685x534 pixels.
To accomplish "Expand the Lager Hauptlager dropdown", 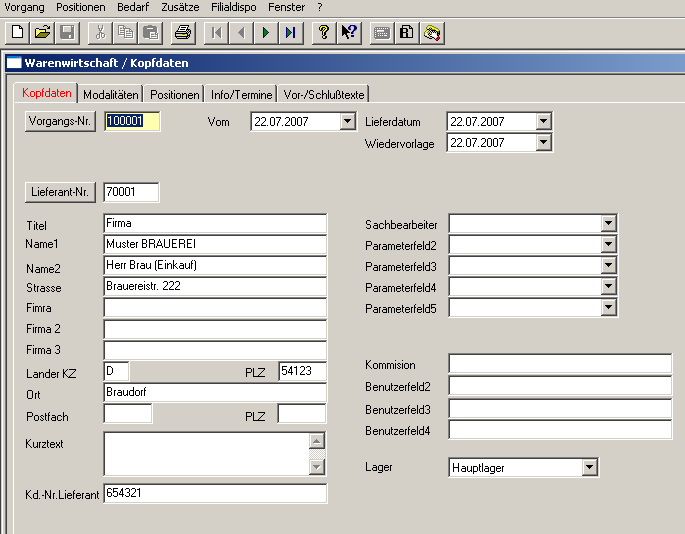I will tap(589, 467).
